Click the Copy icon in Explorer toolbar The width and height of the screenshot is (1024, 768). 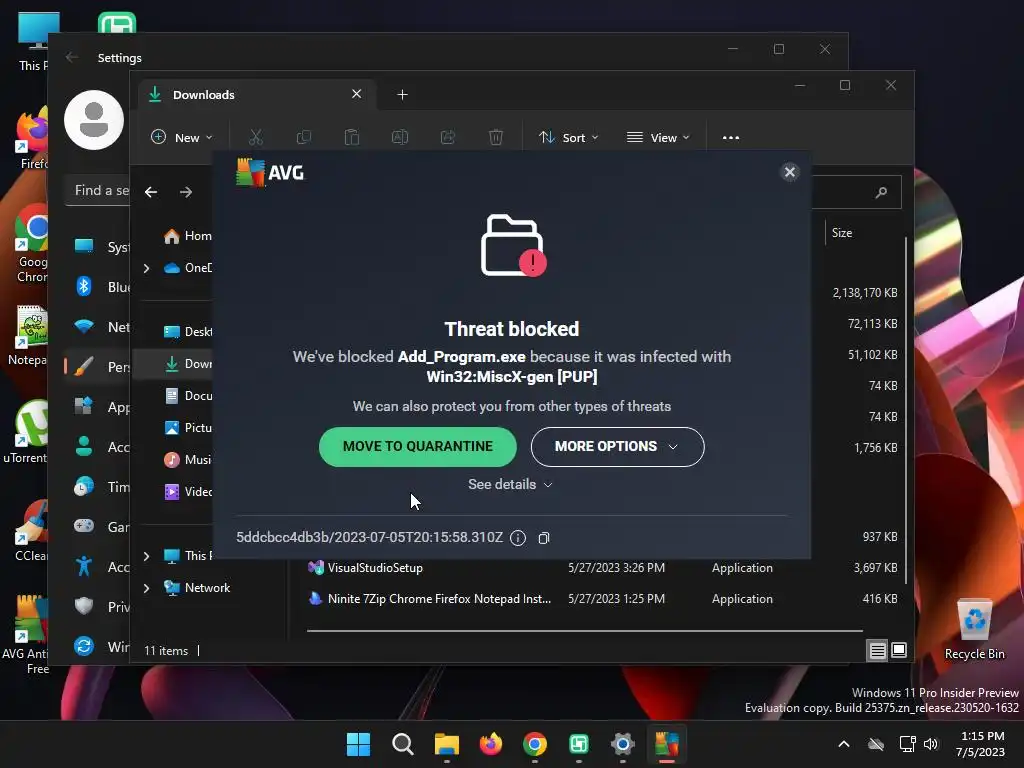(x=304, y=138)
